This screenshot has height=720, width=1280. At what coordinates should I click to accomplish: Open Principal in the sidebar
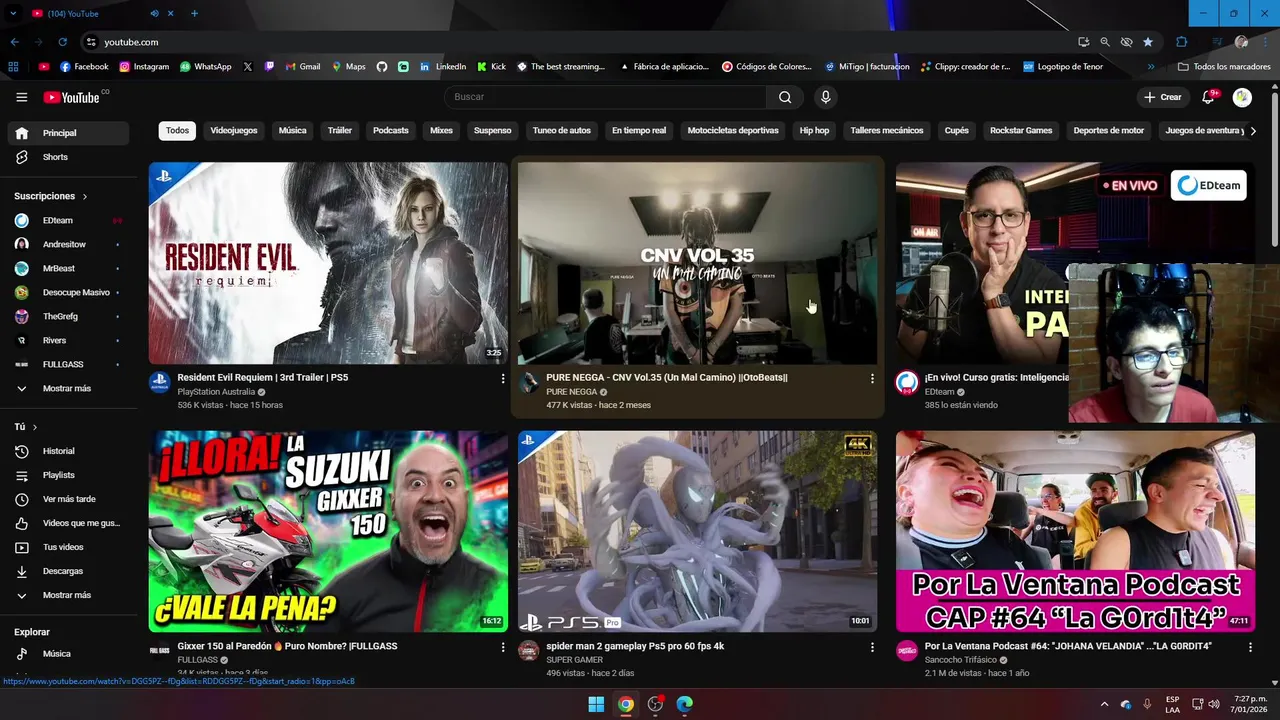pos(68,133)
